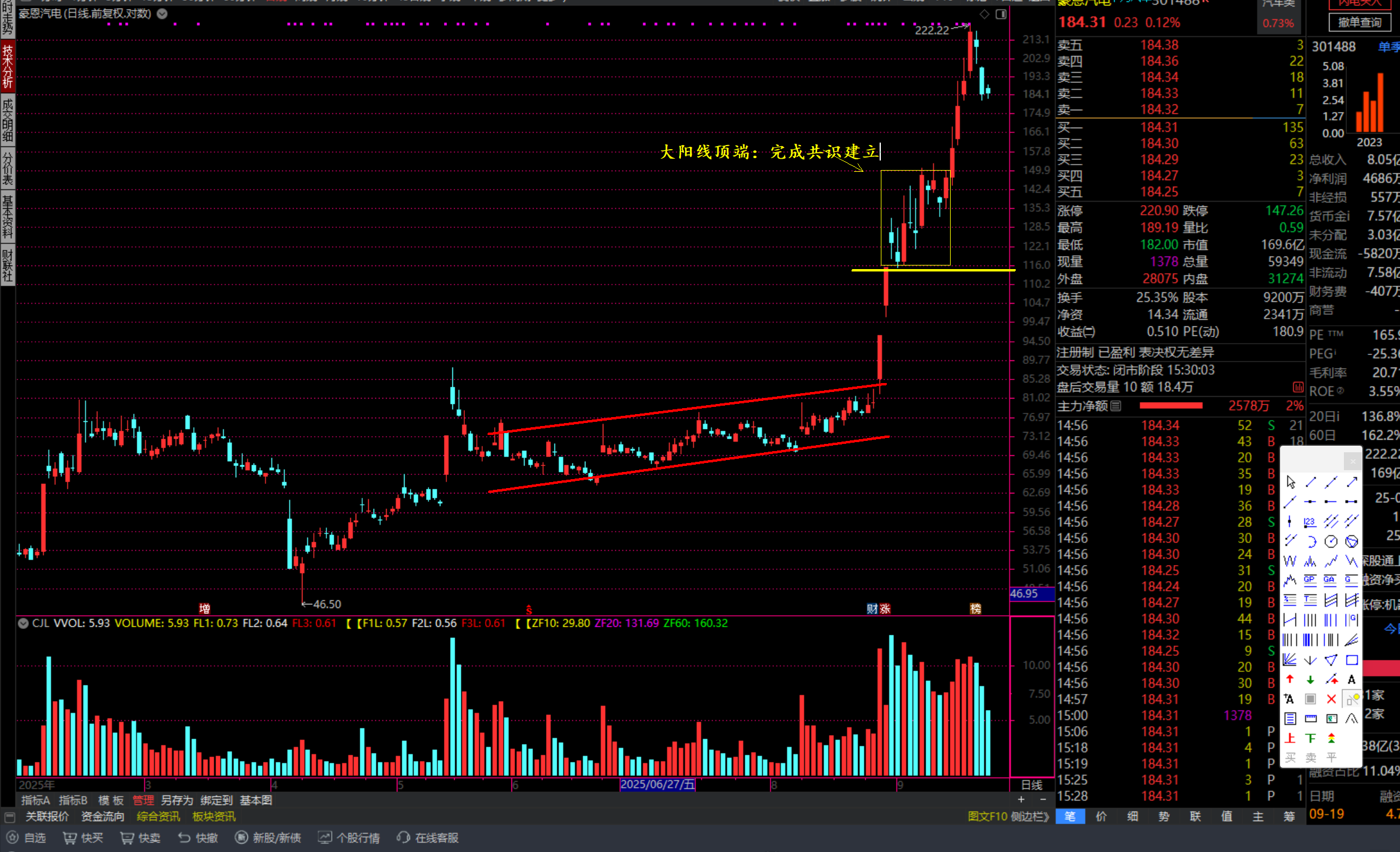Click the 主力净额 red progress bar
This screenshot has width=1400, height=852.
coord(1170,406)
